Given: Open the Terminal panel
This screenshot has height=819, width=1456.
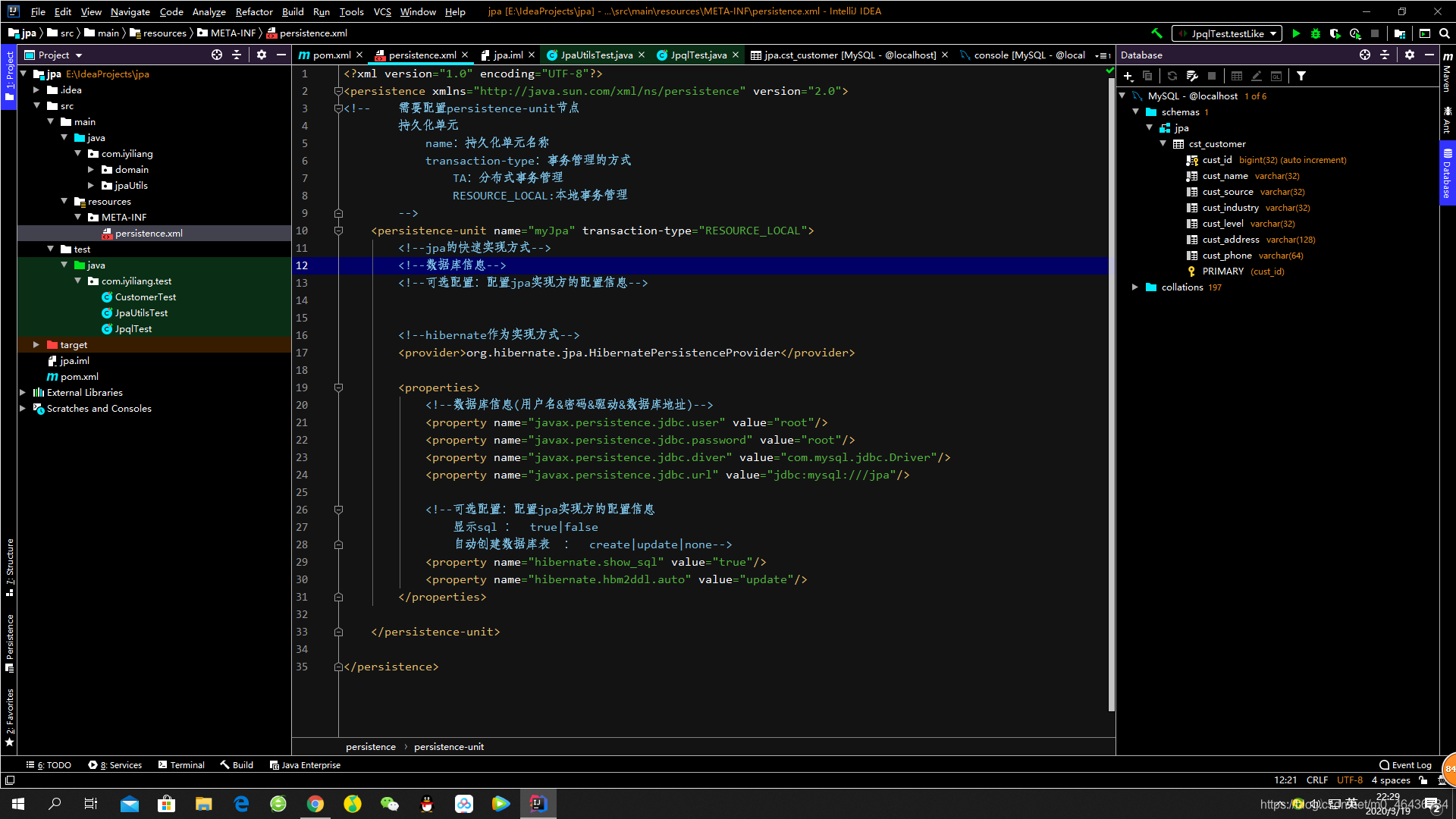Looking at the screenshot, I should pos(186,765).
